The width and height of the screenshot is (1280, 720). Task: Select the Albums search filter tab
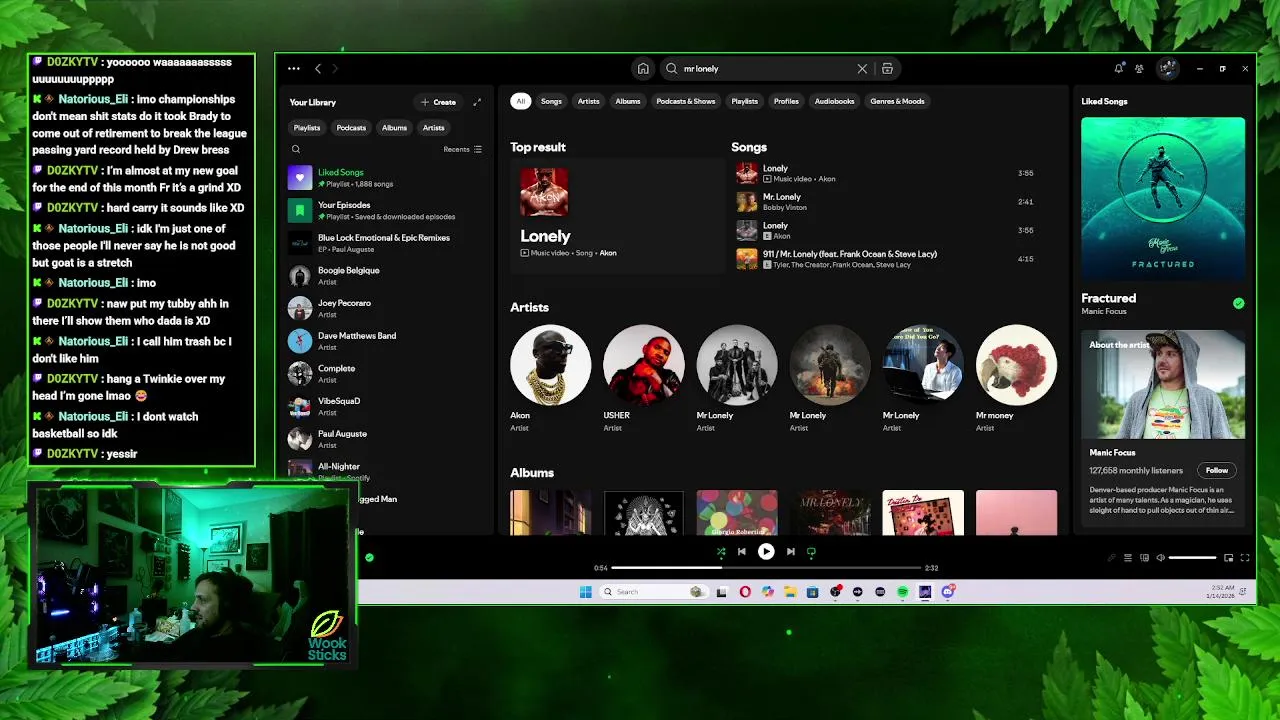click(x=628, y=101)
